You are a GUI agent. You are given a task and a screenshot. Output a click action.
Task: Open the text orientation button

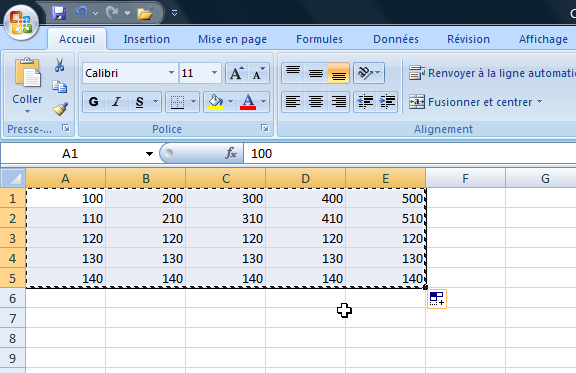[369, 73]
